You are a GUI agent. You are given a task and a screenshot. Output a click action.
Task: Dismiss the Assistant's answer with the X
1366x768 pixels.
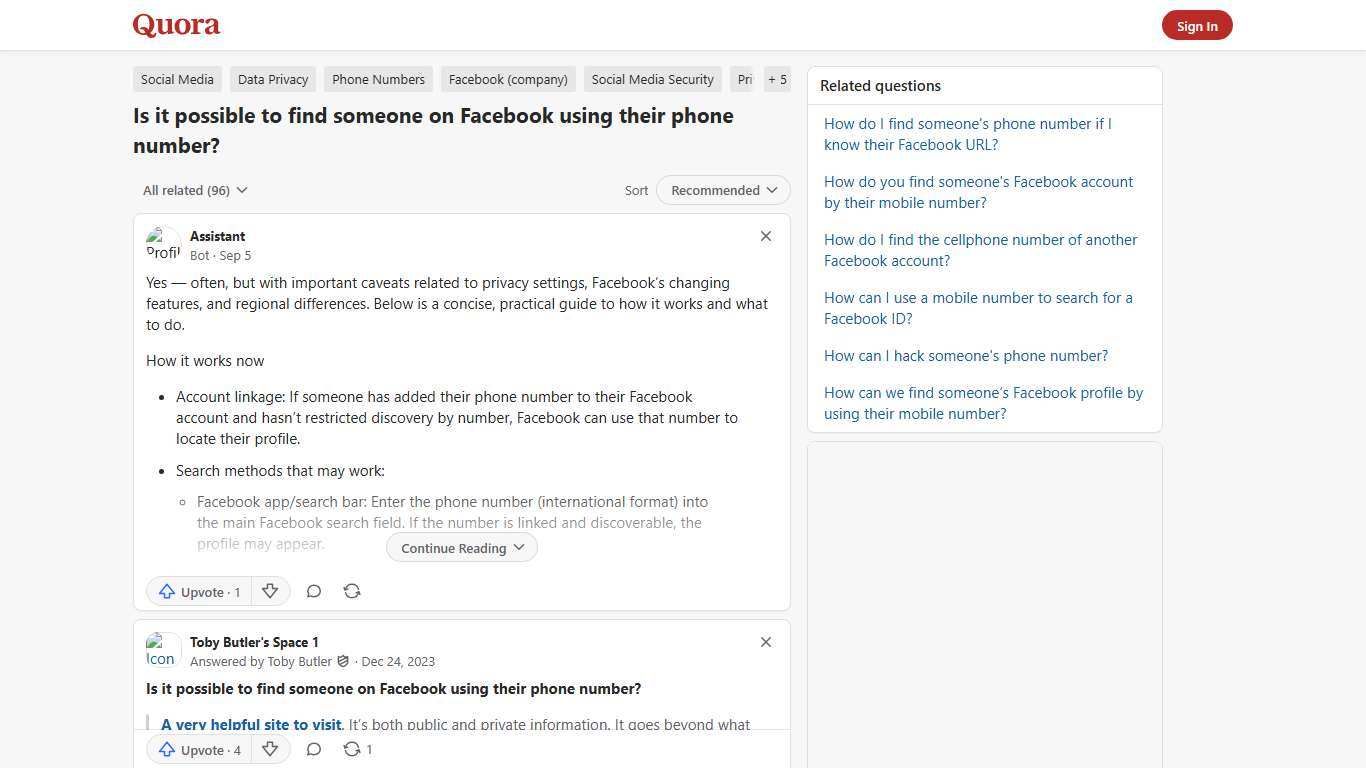(765, 236)
